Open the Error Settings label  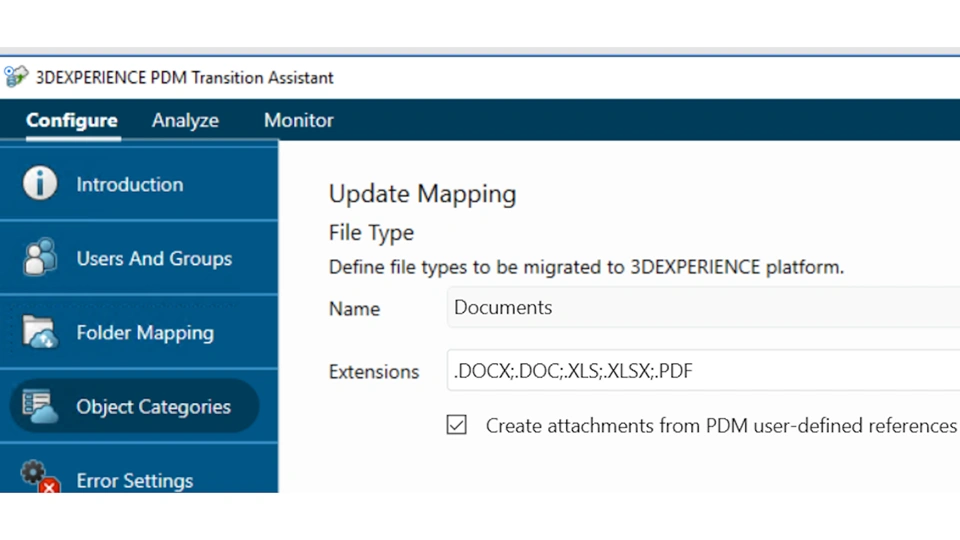(135, 480)
